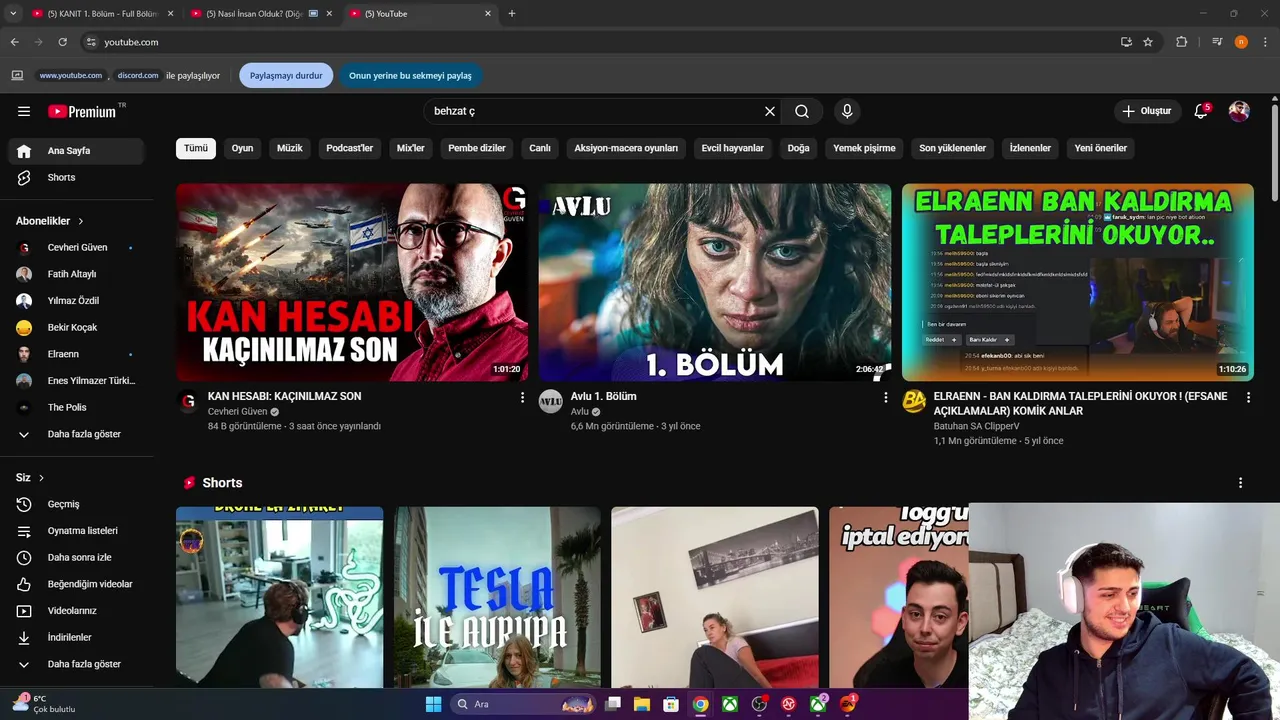The width and height of the screenshot is (1280, 720).
Task: Click Onun yerine bu sekmeyi paylaş button
Action: point(410,76)
